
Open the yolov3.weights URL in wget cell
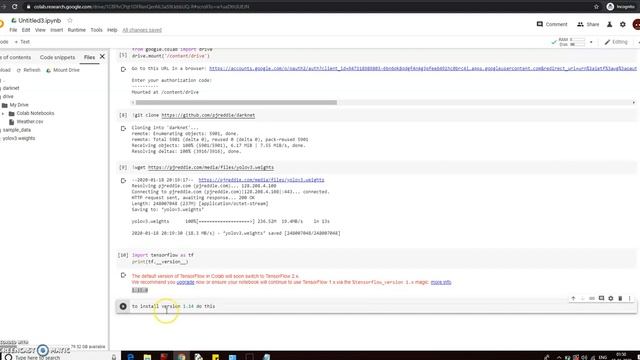pyautogui.click(x=211, y=167)
